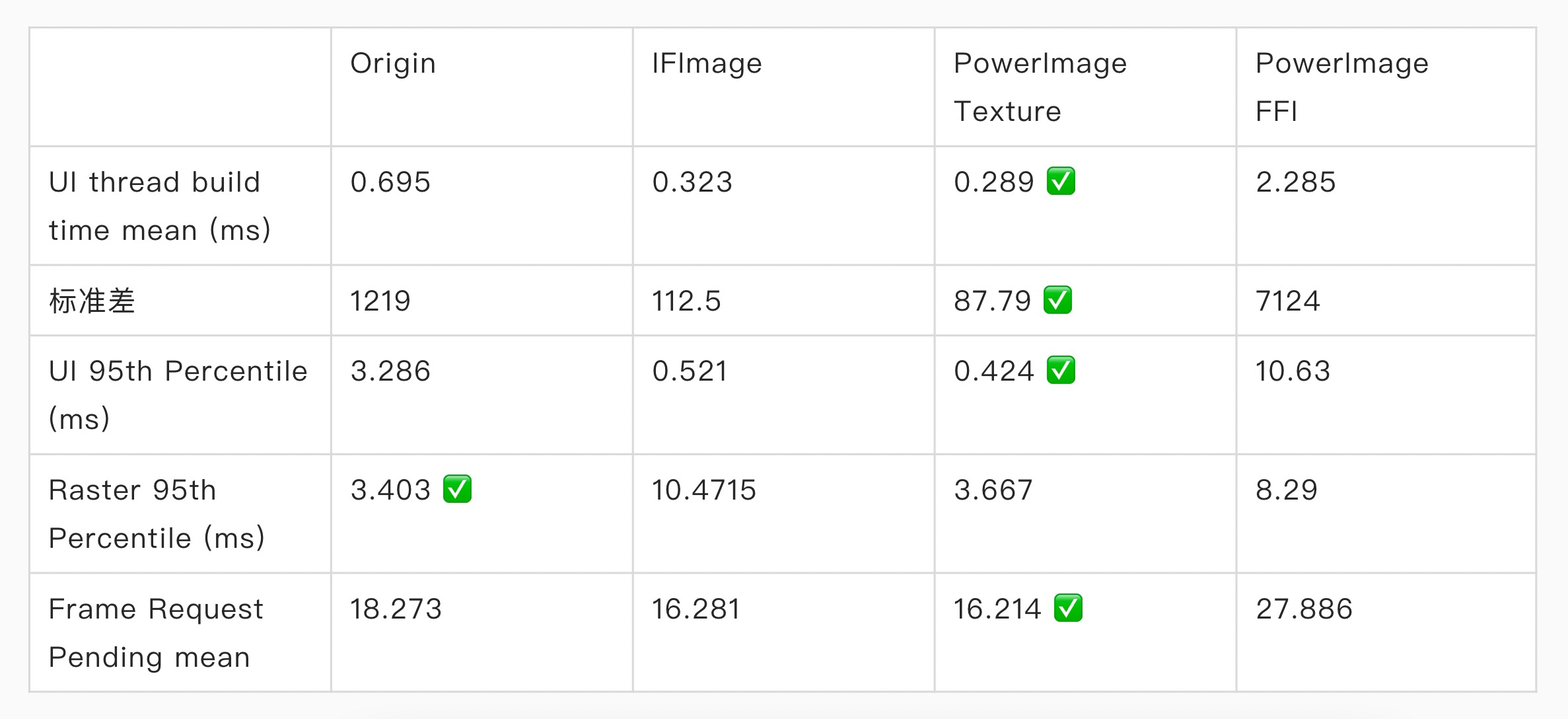Click the 7124 value cell
This screenshot has width=1568, height=719.
click(x=1287, y=301)
